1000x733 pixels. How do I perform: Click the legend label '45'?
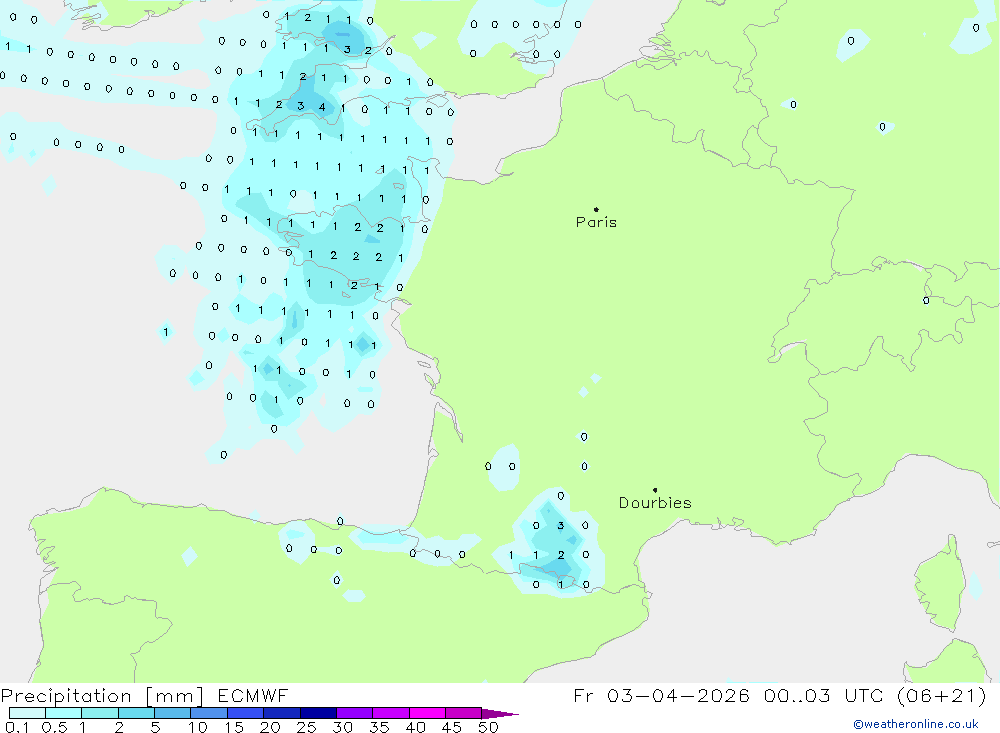452,727
